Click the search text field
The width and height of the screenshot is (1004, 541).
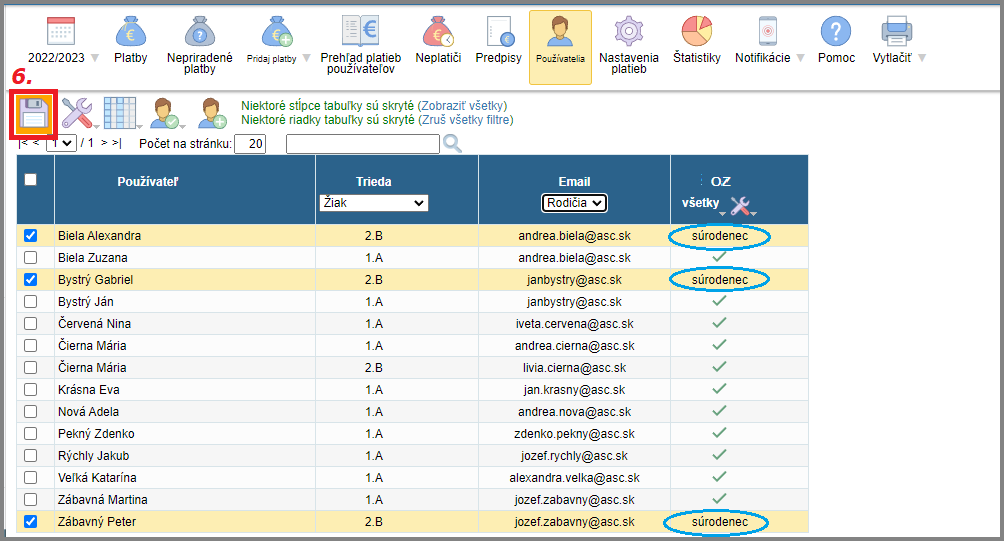[x=363, y=144]
